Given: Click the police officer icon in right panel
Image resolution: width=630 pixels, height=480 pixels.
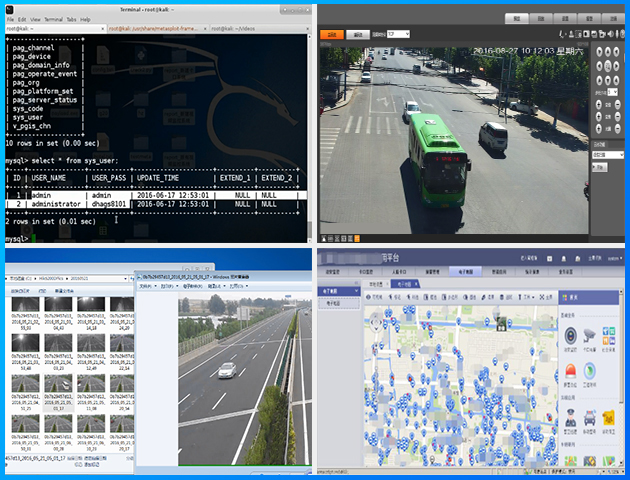Looking at the screenshot, I should coord(571,418).
